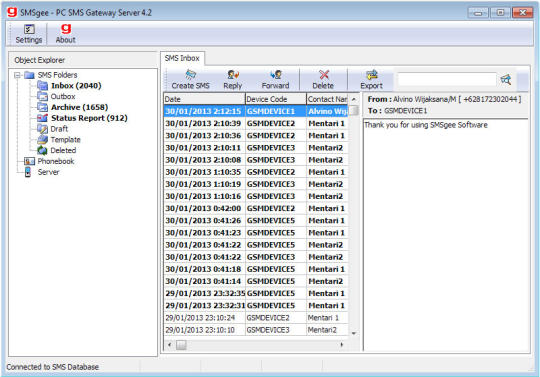Click the Create SMS icon
Screen dimensions: 540x377
190,75
